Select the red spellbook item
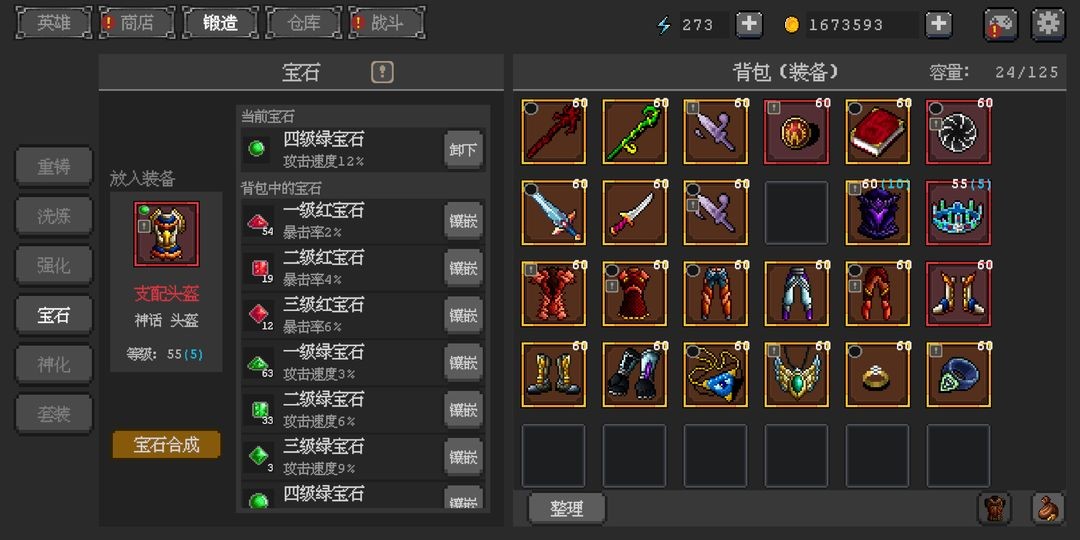Screen dimensions: 1080x540 click(x=878, y=132)
